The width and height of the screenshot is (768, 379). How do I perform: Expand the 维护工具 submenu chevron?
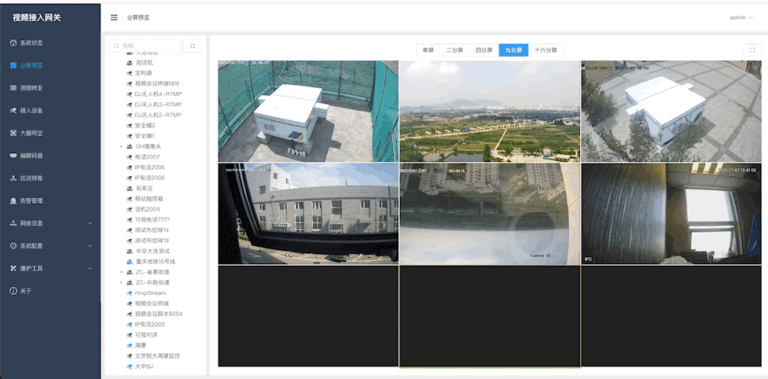(x=90, y=268)
